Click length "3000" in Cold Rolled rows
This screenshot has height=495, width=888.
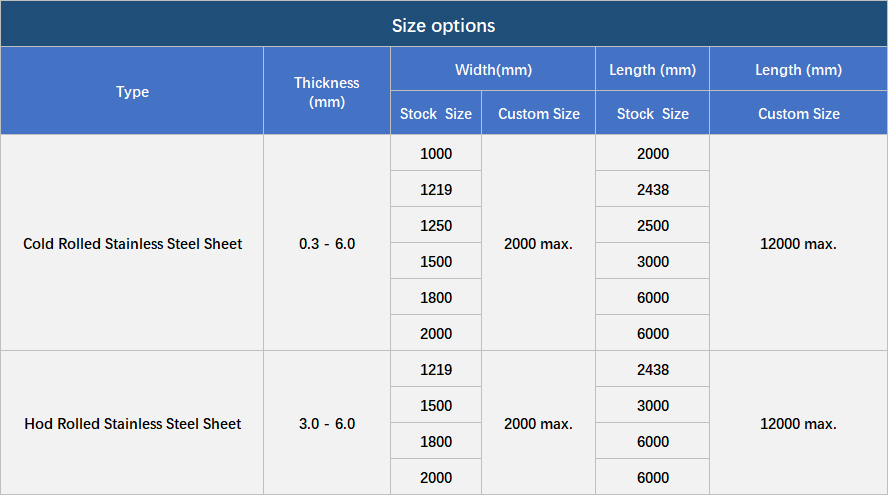(653, 262)
